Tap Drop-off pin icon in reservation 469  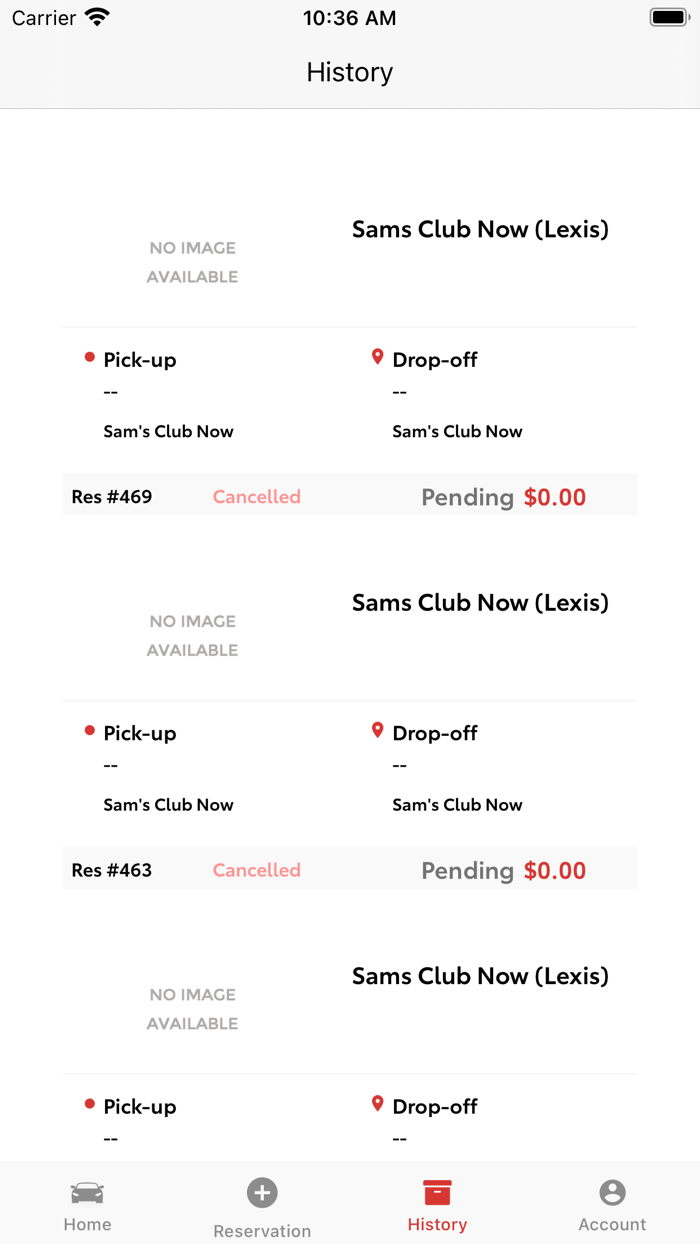point(377,357)
